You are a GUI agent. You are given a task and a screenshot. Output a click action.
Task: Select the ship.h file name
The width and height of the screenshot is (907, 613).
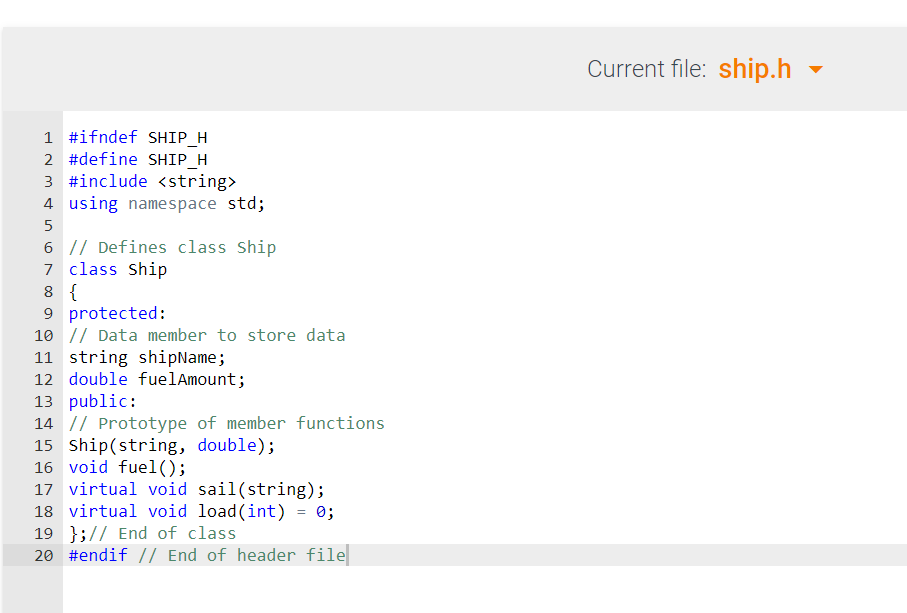tap(754, 69)
